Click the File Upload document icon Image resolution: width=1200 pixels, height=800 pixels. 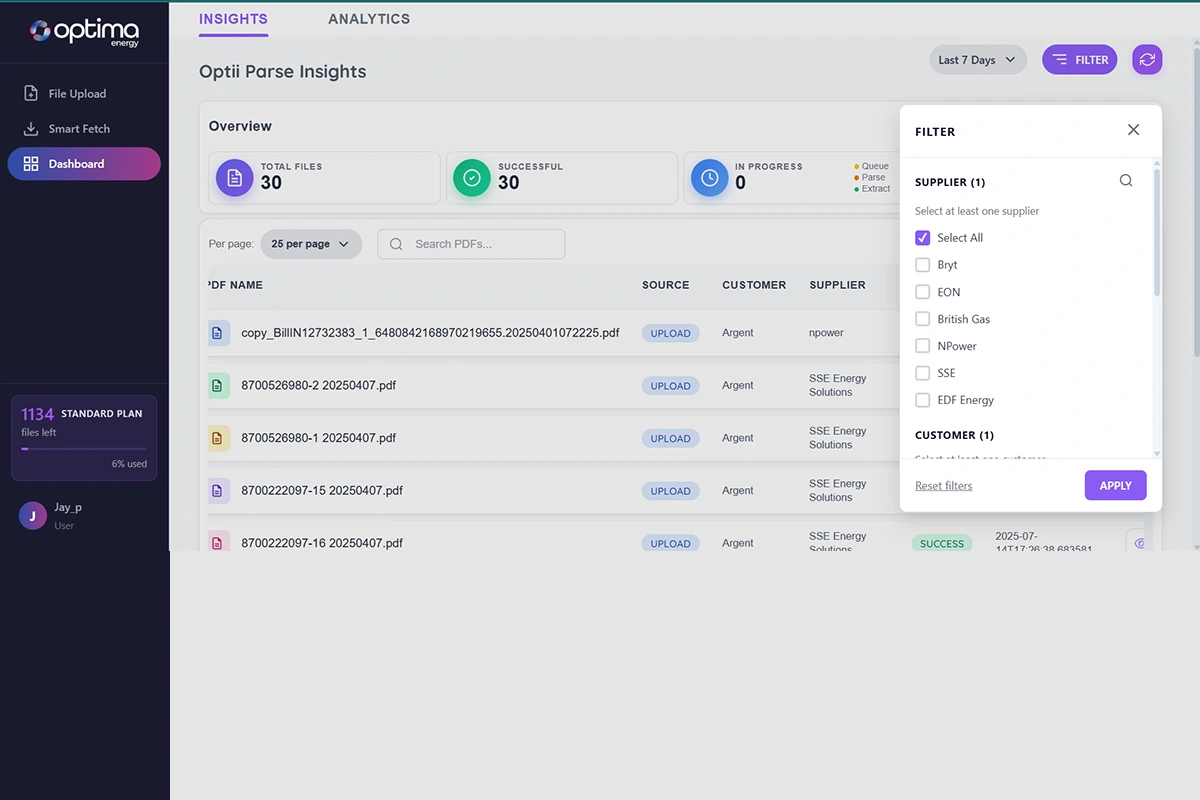pyautogui.click(x=31, y=93)
